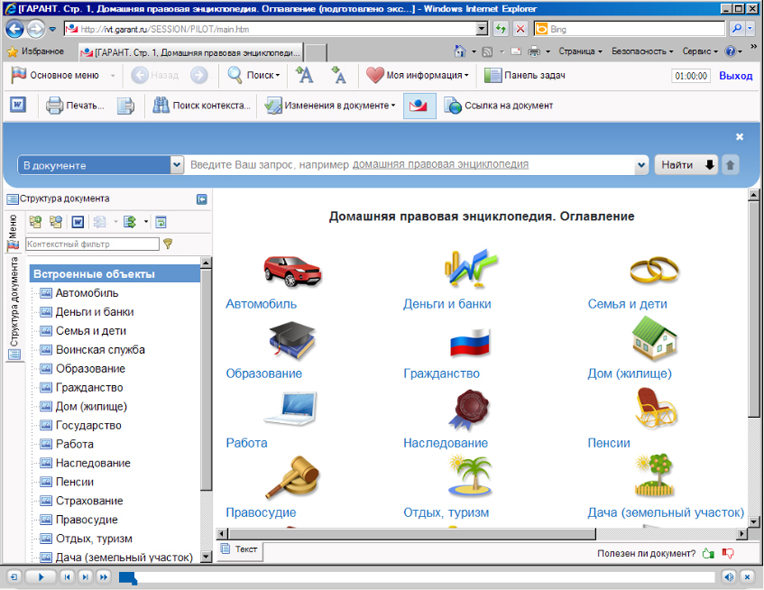Close the blue search panel
This screenshot has height=590, width=764.
739,137
